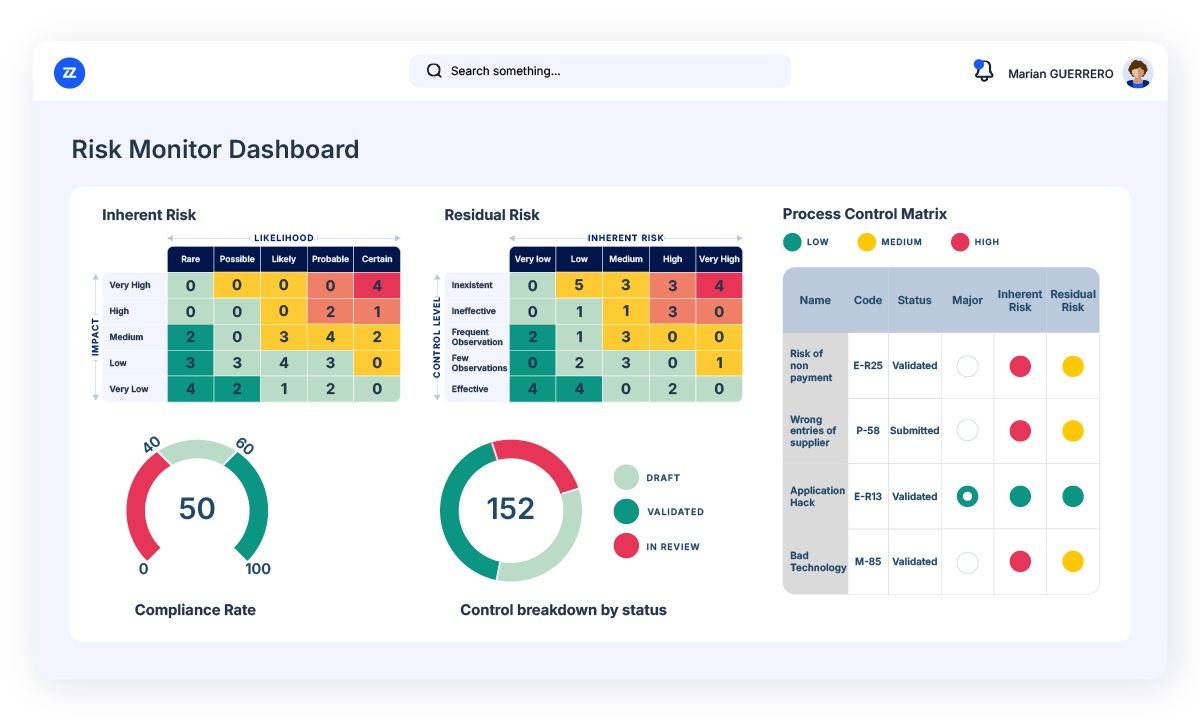Select the 'Application Hack' row name
This screenshot has width=1200, height=720.
point(817,496)
